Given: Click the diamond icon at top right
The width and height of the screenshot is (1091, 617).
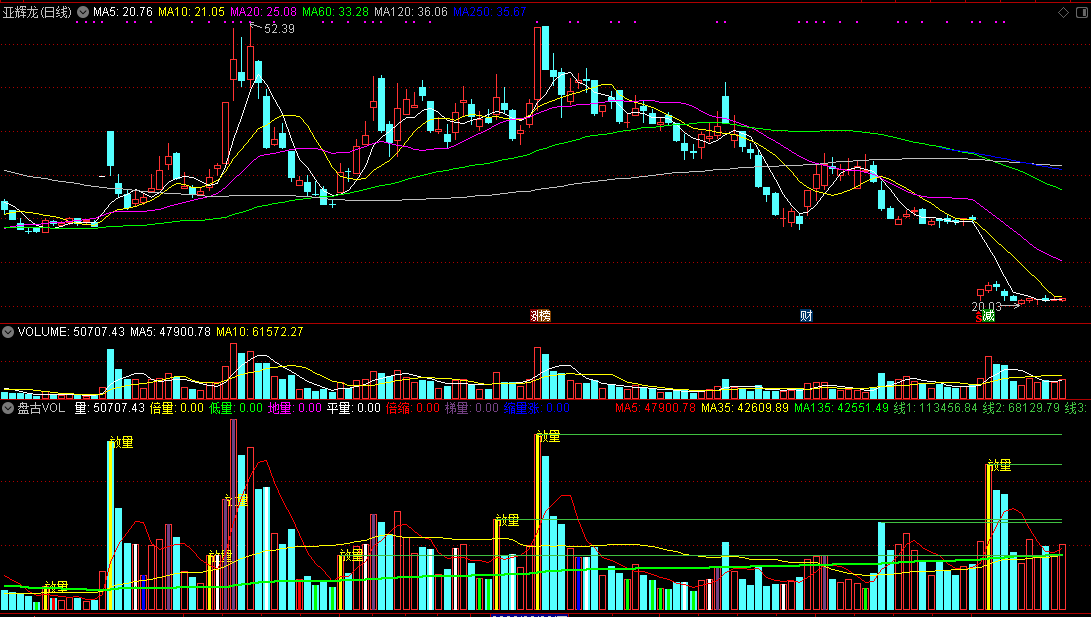Looking at the screenshot, I should pos(1062,13).
